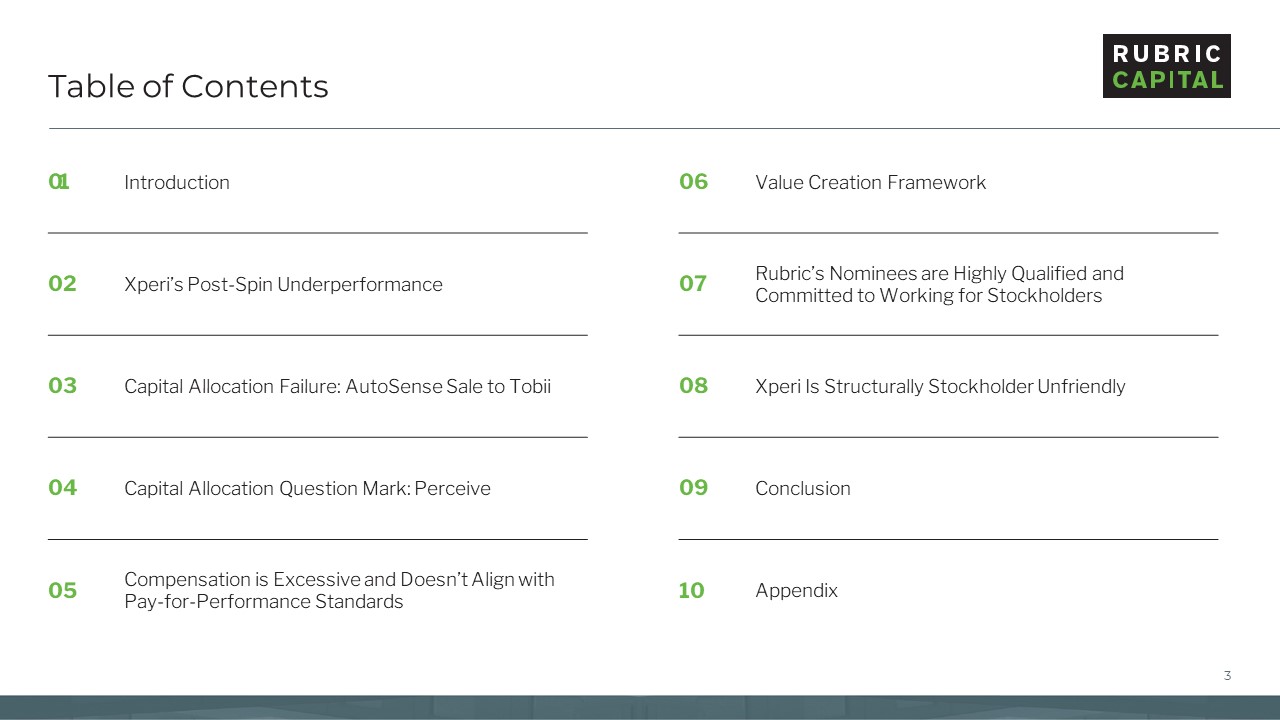
Task: Click section number 05 in green
Action: coord(62,591)
